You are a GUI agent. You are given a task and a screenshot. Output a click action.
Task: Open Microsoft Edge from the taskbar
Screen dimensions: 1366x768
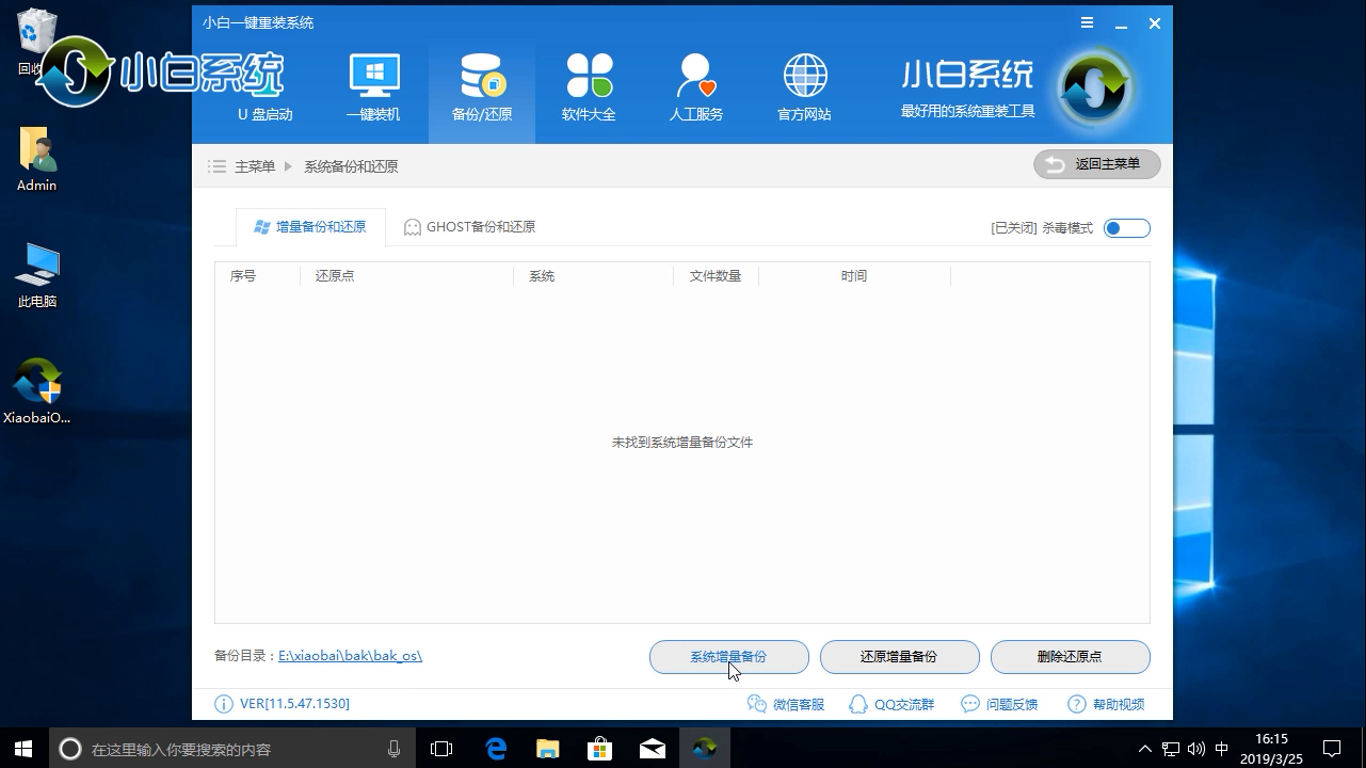tap(496, 747)
